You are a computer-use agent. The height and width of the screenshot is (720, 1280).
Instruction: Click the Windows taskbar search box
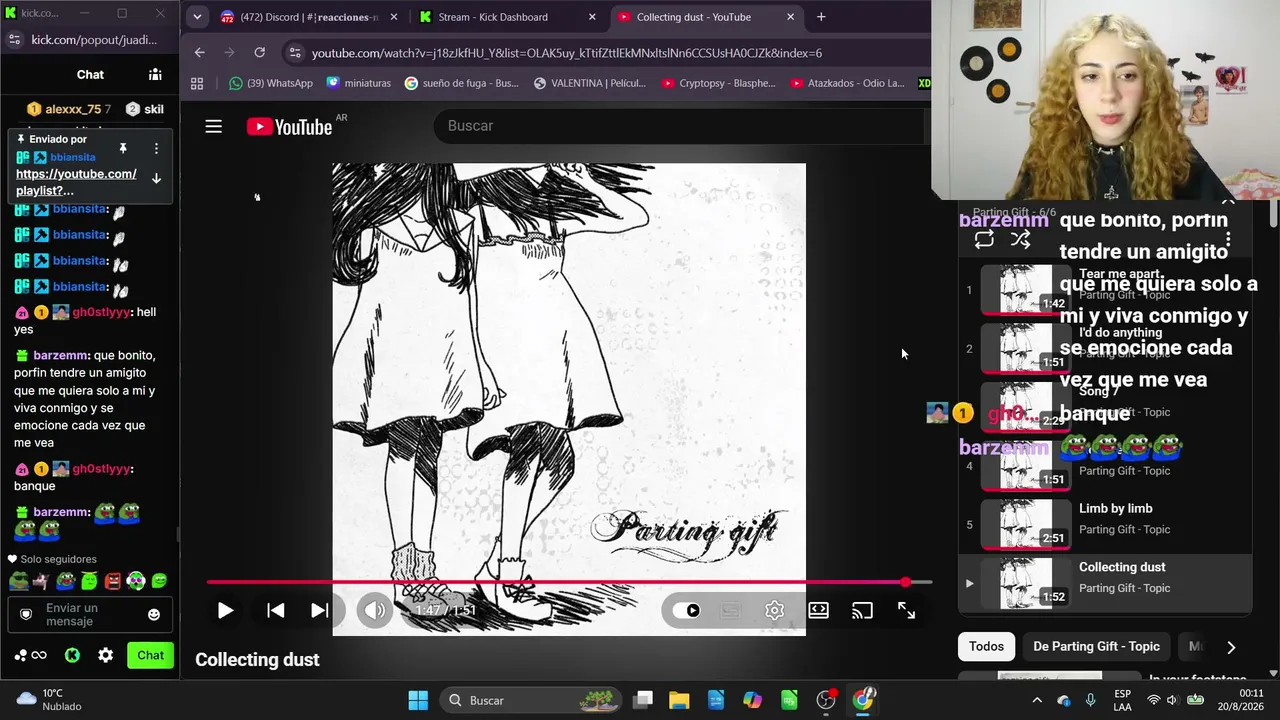click(x=530, y=700)
